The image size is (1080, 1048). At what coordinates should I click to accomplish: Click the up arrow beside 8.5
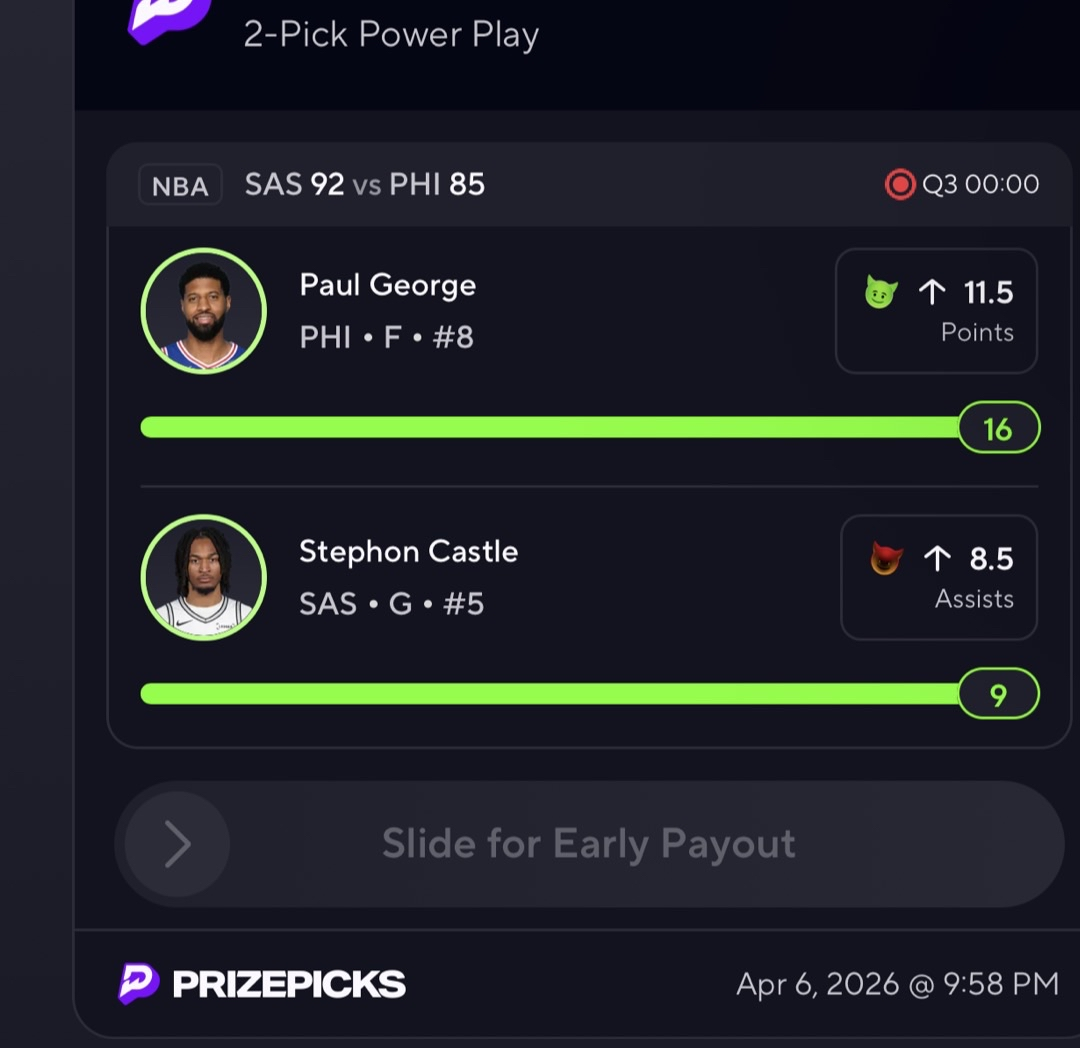[937, 558]
